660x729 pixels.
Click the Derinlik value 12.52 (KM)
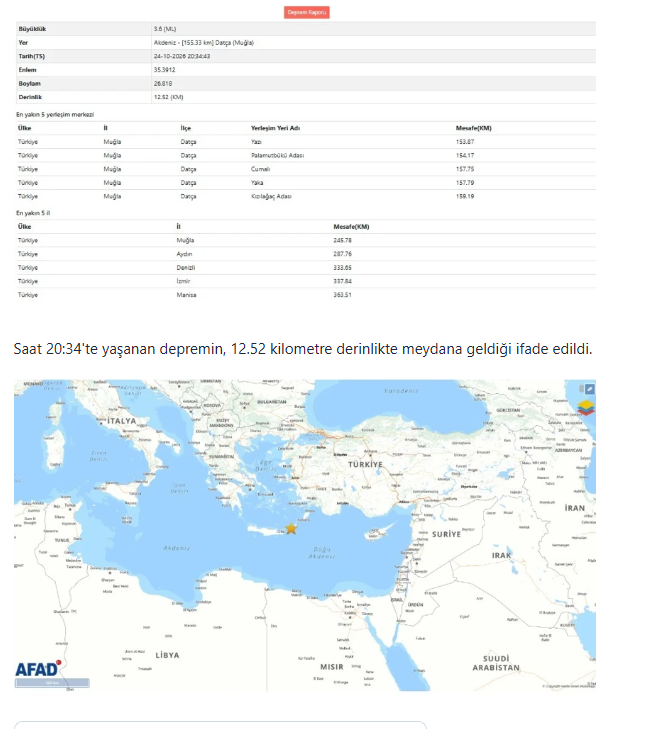click(x=168, y=97)
